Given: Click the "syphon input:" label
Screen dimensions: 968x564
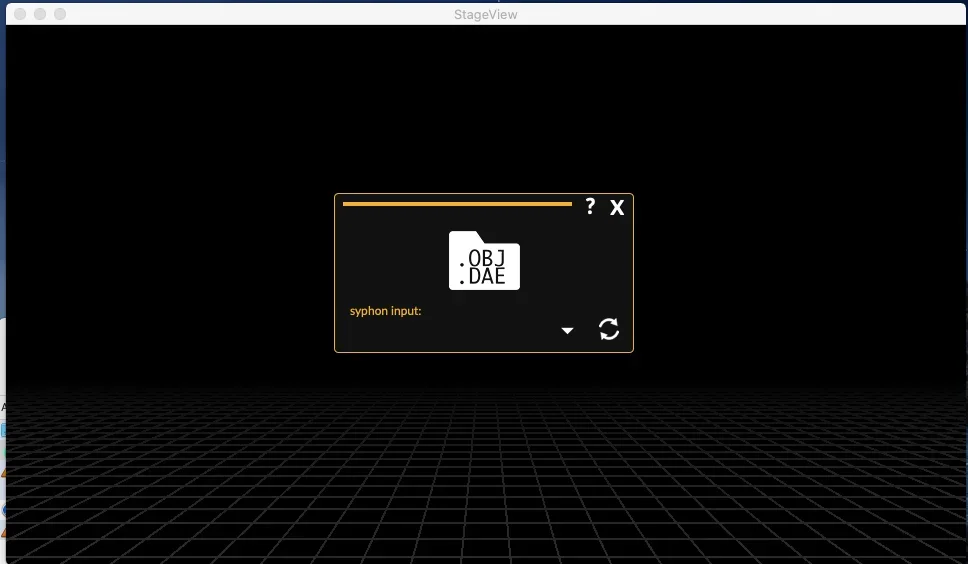Looking at the screenshot, I should 385,311.
